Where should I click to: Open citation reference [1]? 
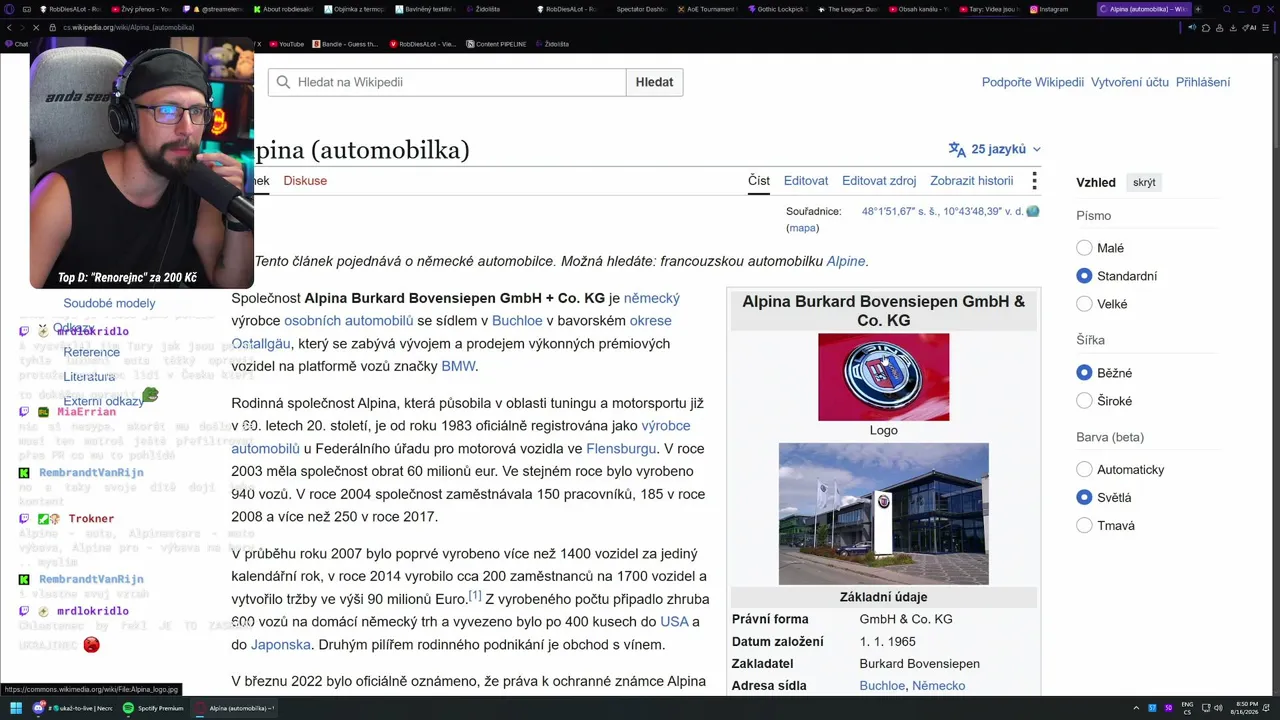pos(475,596)
